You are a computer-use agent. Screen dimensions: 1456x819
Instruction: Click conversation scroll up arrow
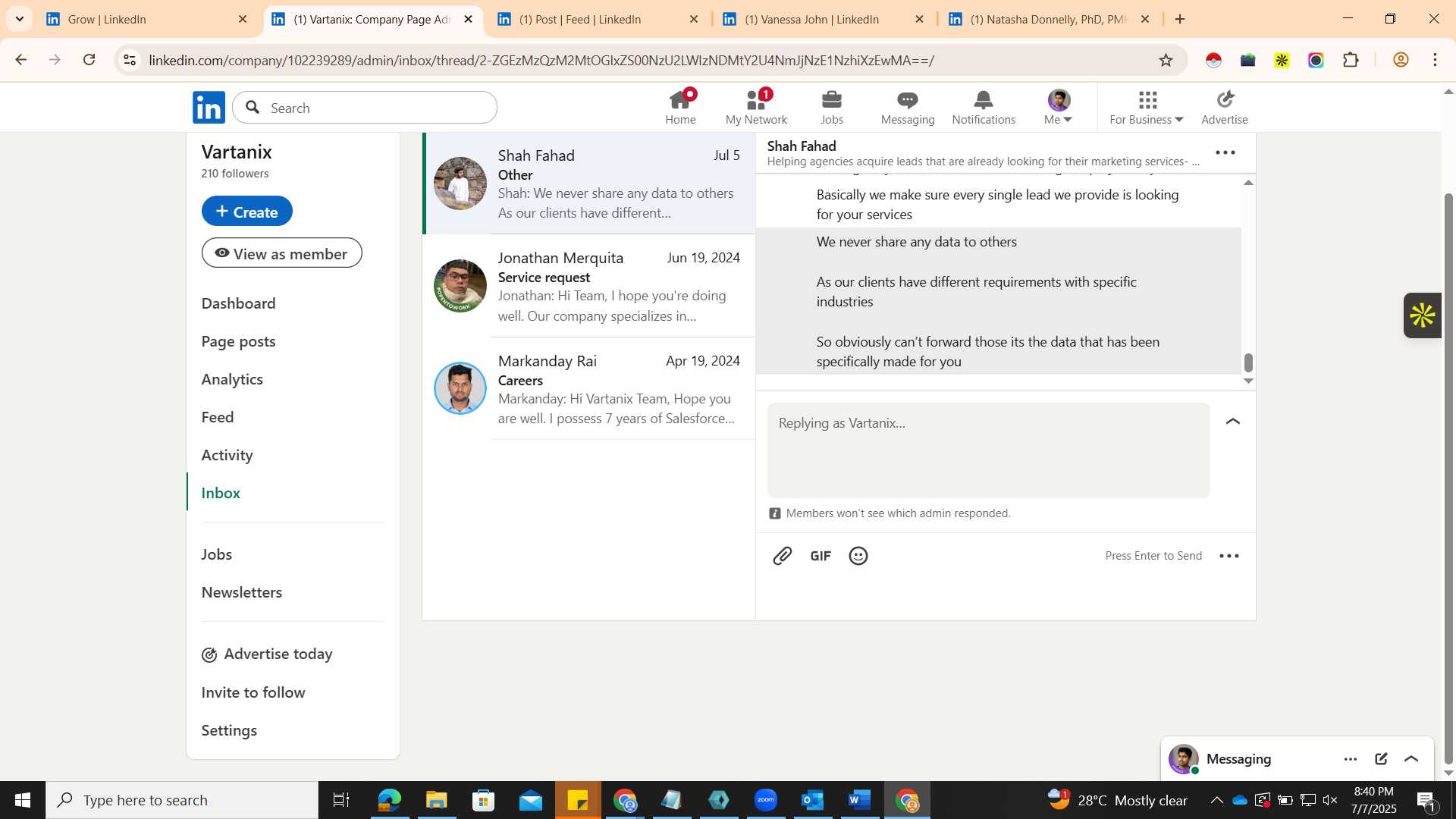pos(1248,183)
